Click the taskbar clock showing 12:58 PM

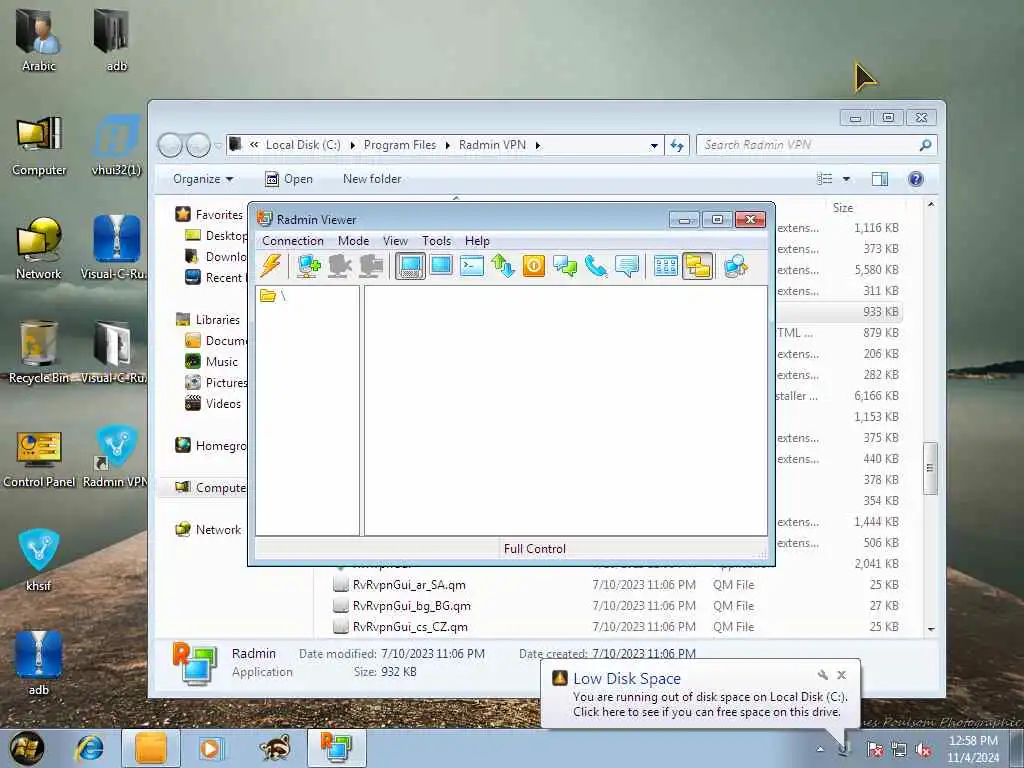coord(973,749)
